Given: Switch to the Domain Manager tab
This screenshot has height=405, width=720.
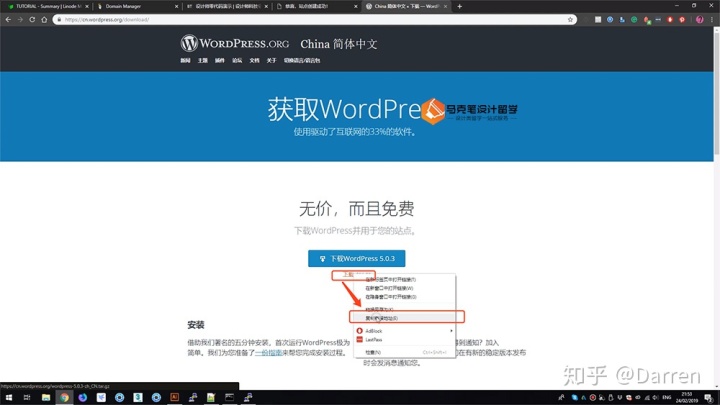Looking at the screenshot, I should (136, 6).
